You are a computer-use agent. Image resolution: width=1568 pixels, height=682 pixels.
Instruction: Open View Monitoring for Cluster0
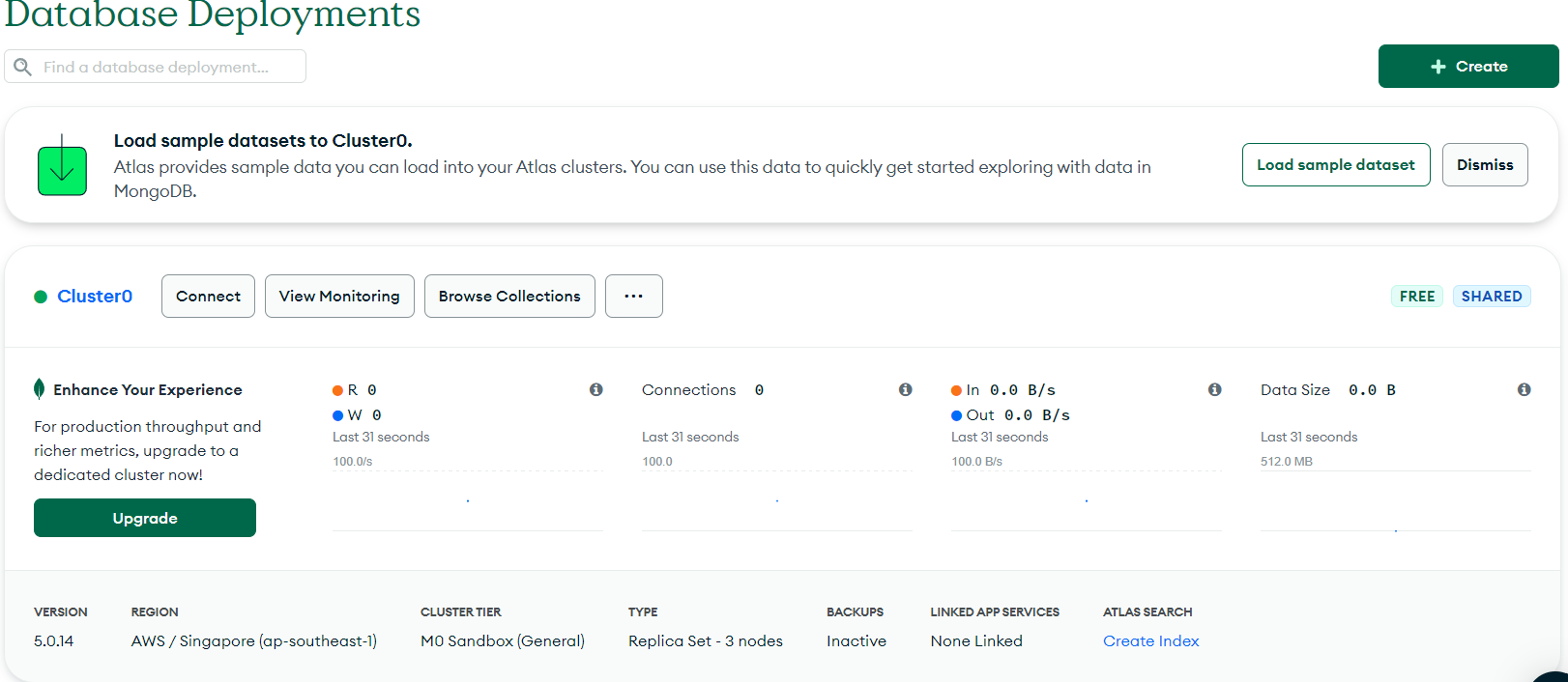pos(339,296)
